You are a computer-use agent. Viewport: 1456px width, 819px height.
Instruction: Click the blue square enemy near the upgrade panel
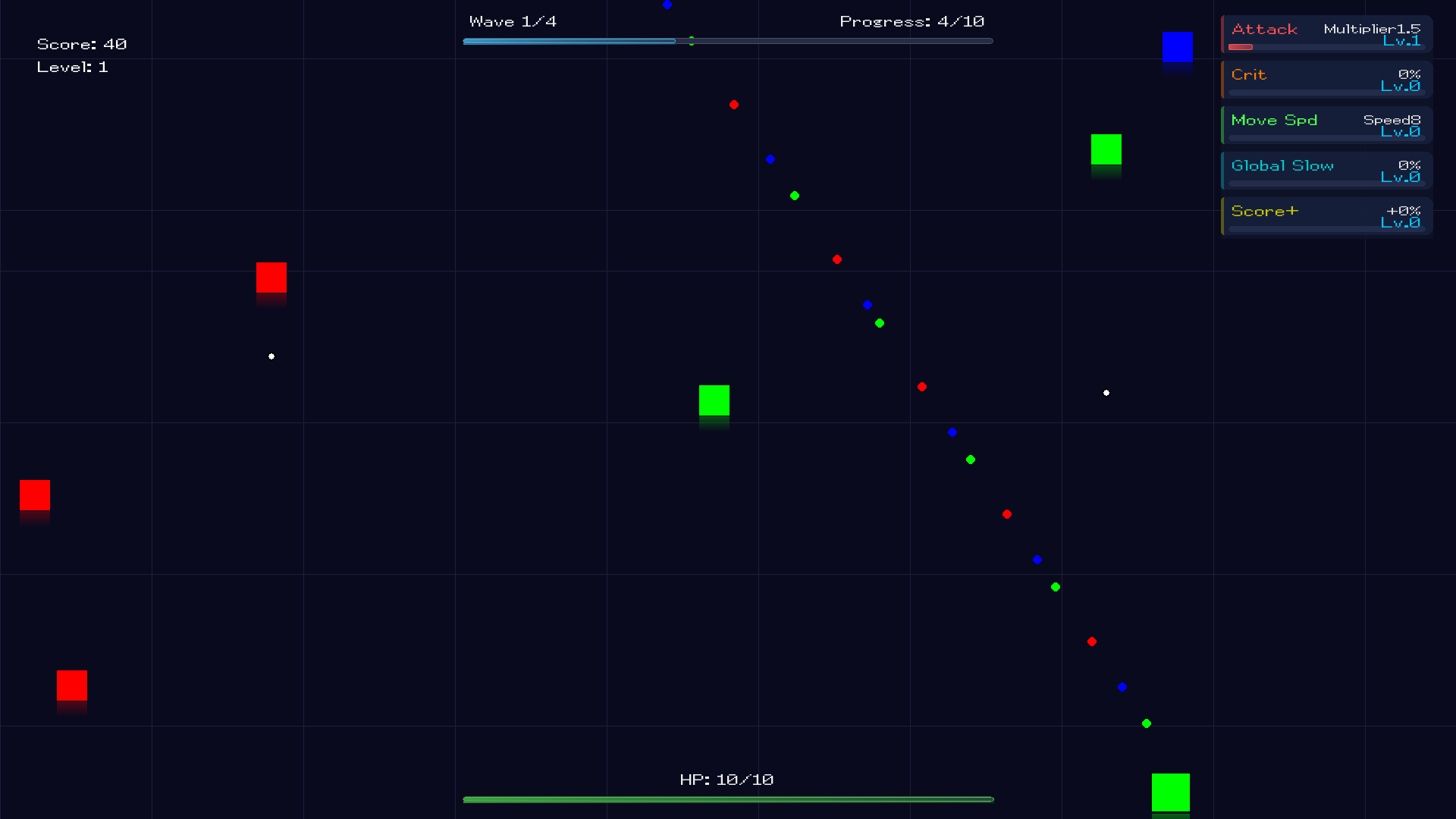1178,47
